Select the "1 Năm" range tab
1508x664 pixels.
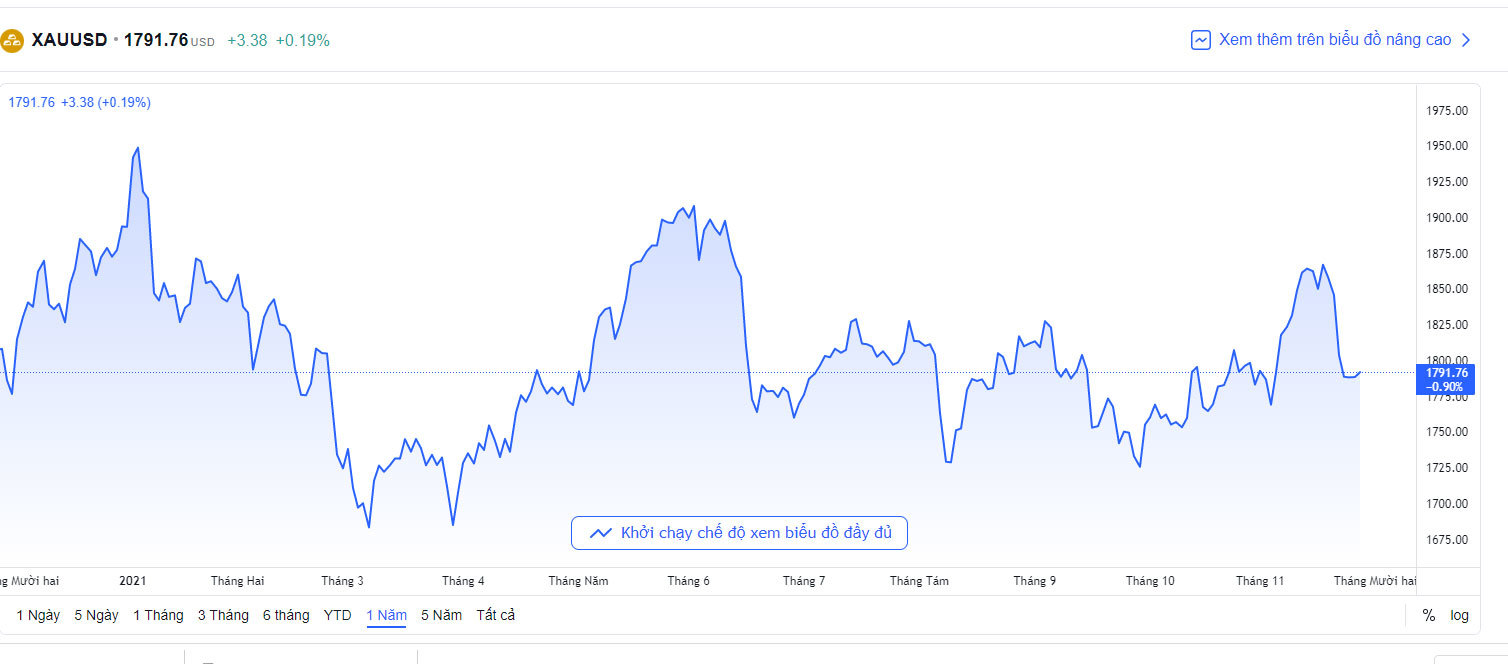[x=386, y=615]
